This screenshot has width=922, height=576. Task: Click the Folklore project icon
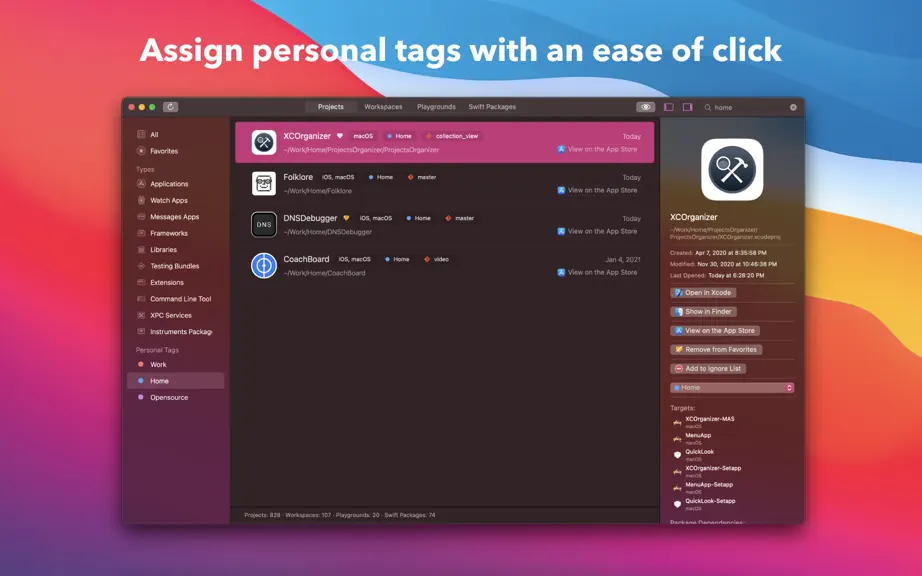click(264, 183)
